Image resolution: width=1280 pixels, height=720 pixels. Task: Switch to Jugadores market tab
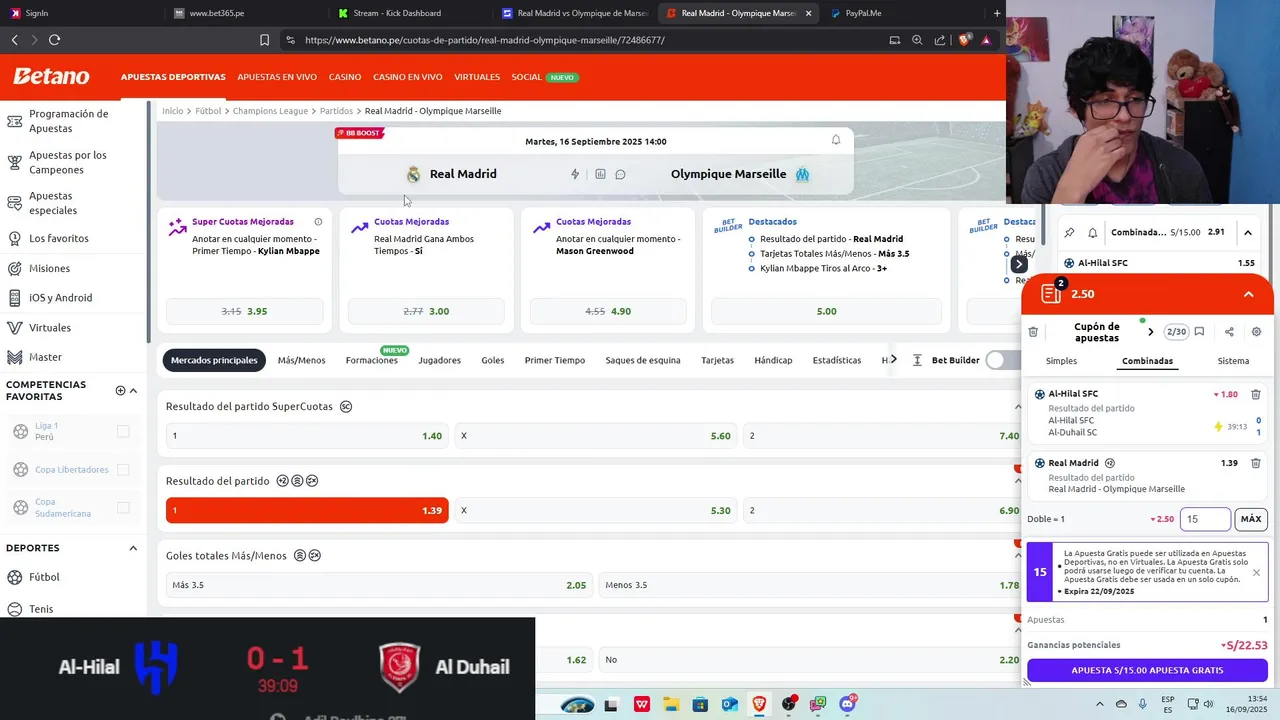coord(439,360)
